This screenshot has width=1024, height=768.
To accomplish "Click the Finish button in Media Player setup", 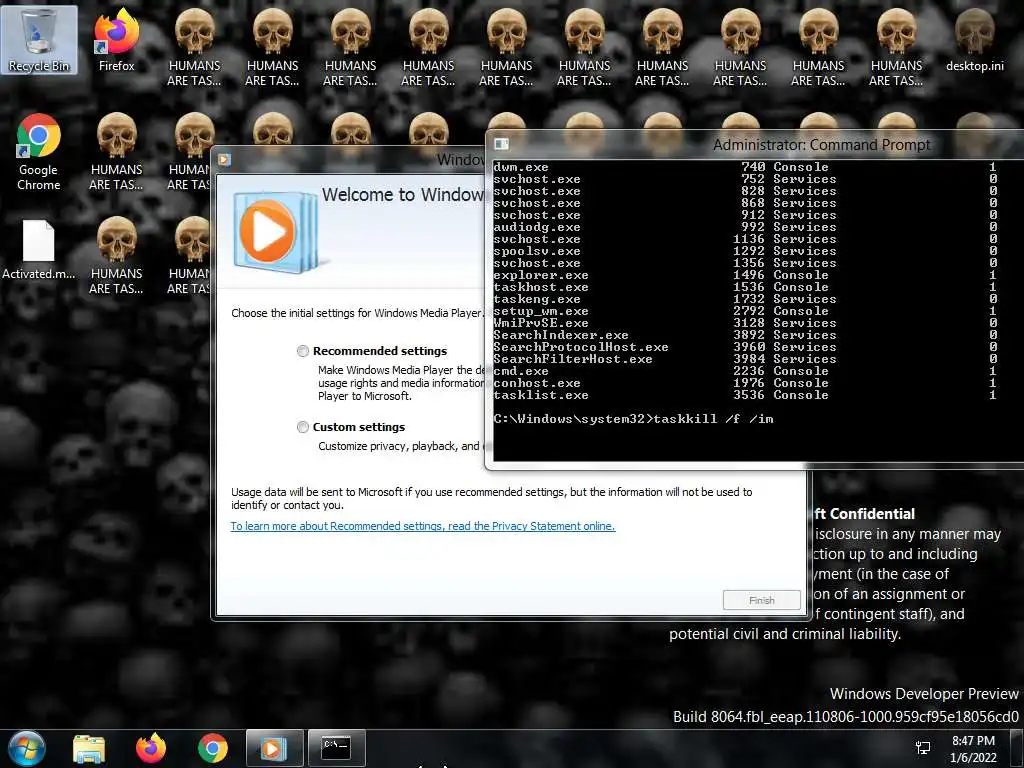I will click(761, 600).
